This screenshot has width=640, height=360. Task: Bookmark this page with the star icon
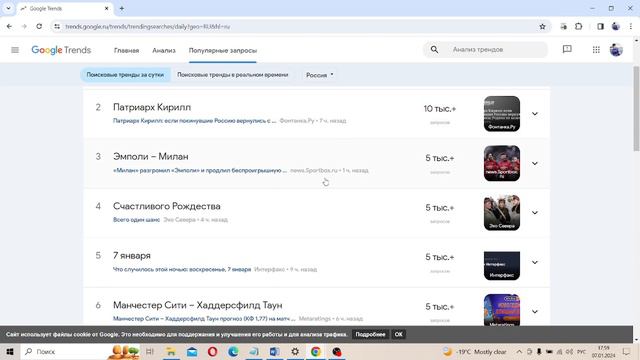542,27
